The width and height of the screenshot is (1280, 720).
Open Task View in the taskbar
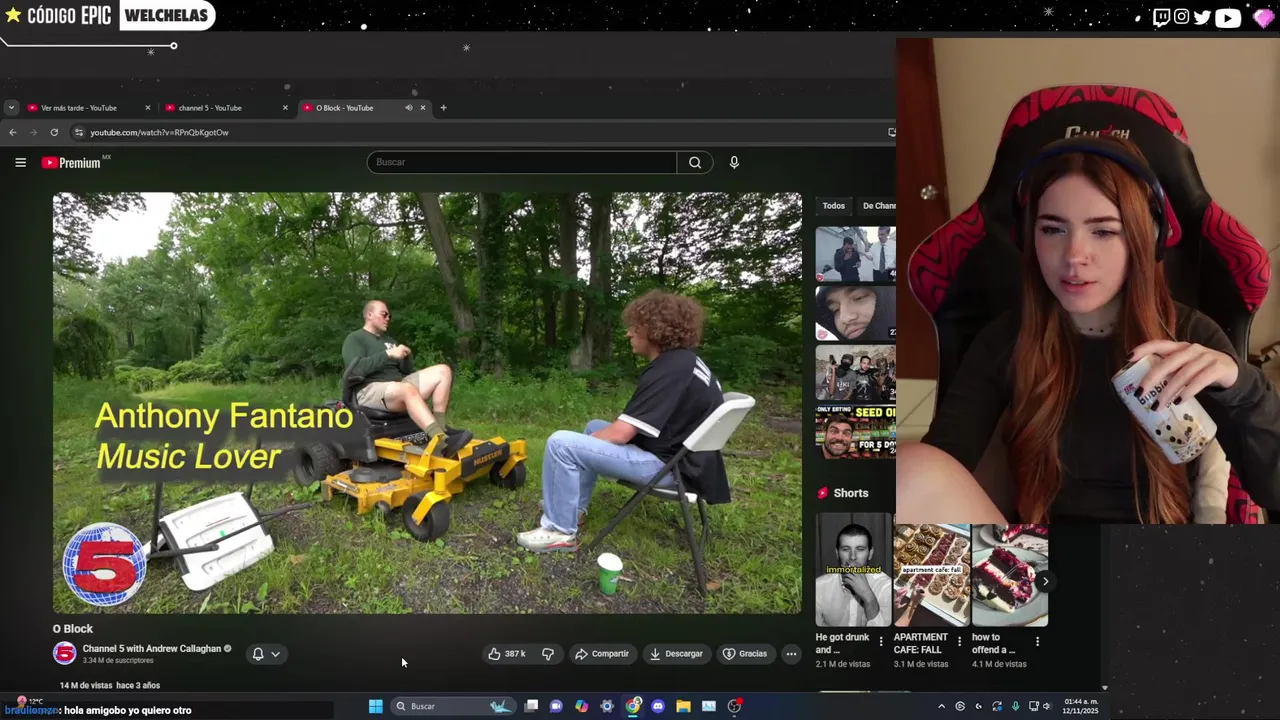pyautogui.click(x=531, y=706)
